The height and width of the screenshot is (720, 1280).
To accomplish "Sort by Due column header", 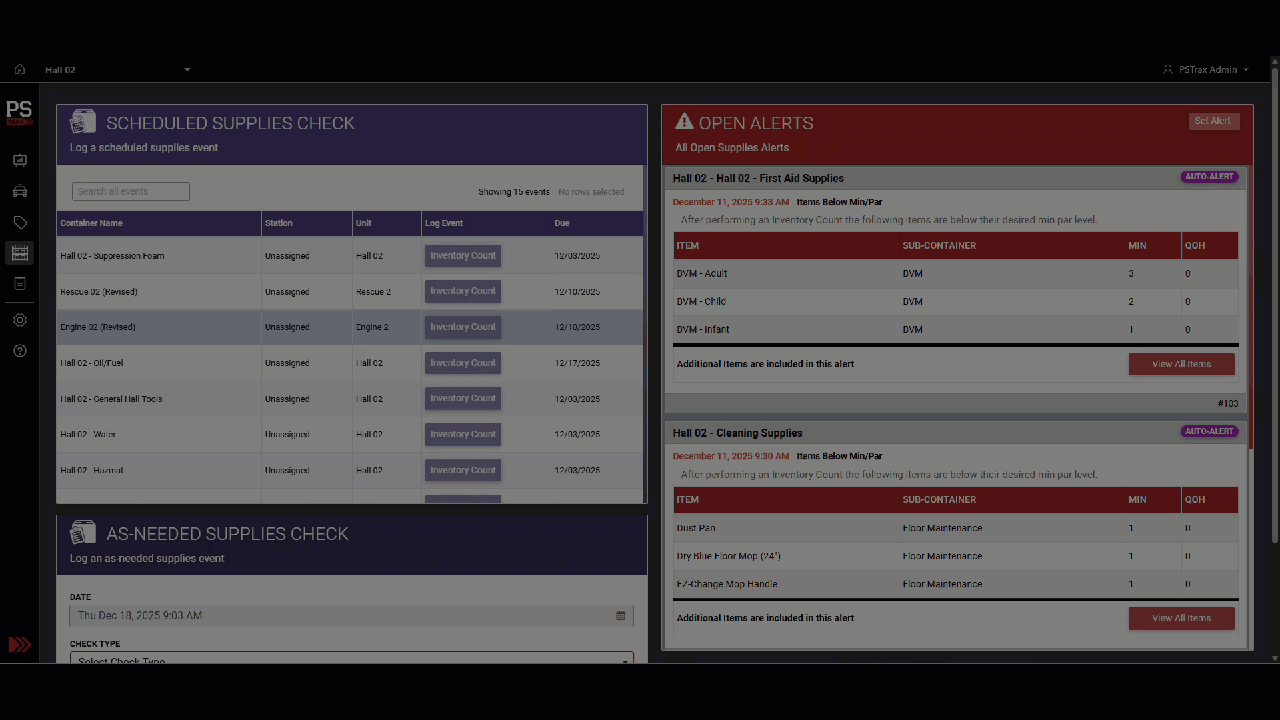I will (x=597, y=223).
